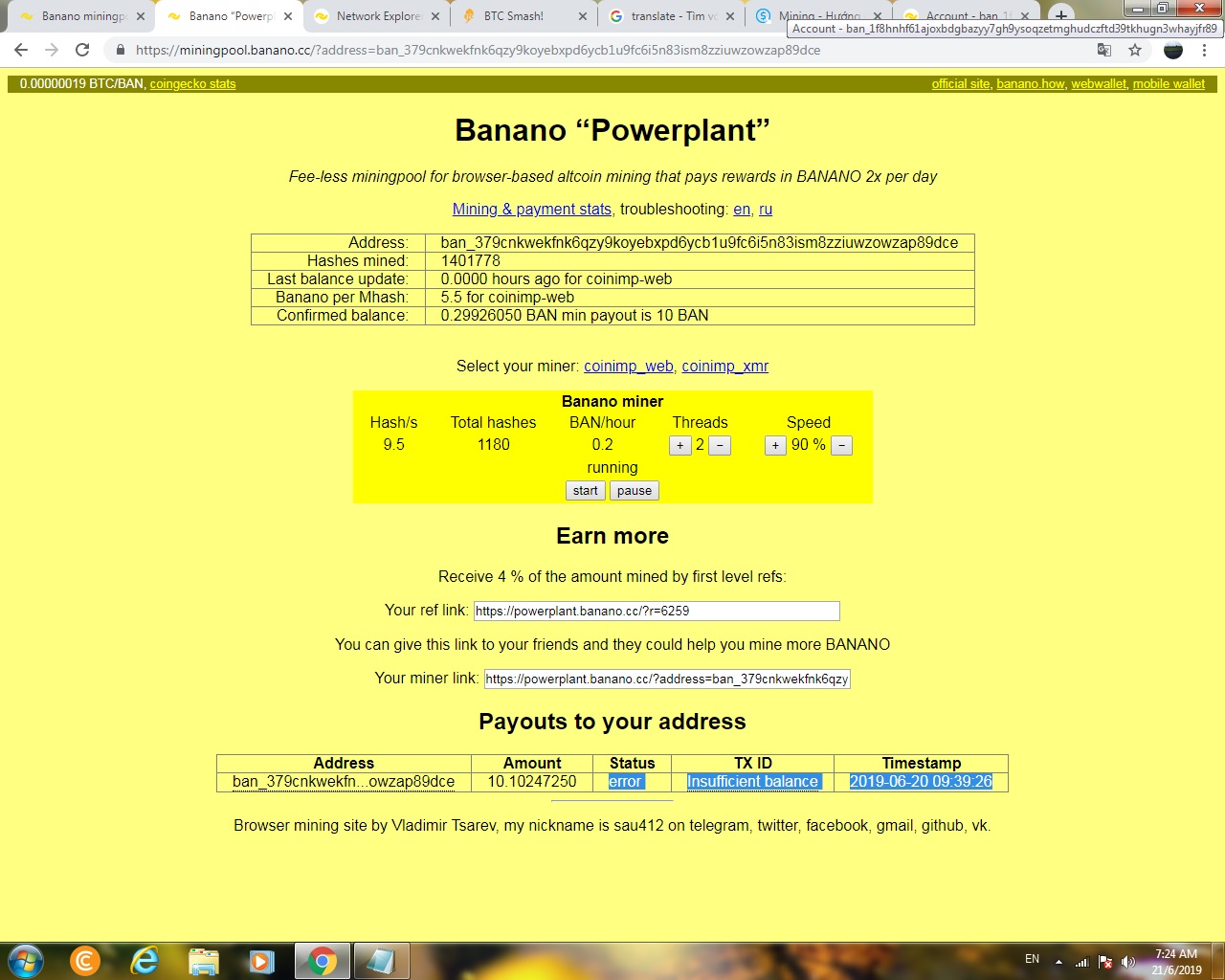The width and height of the screenshot is (1225, 980).
Task: Open the EN language indicator
Action: click(x=1032, y=959)
